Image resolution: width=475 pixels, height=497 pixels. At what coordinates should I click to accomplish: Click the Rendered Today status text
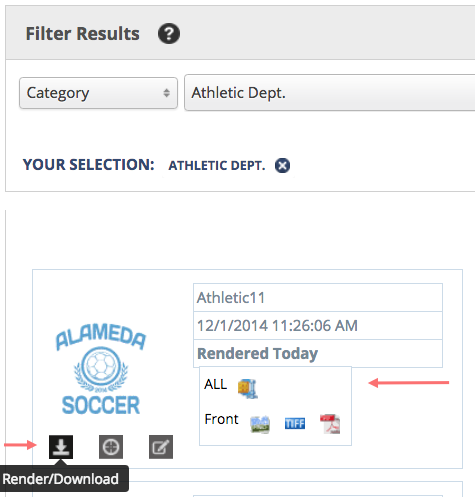tap(257, 353)
